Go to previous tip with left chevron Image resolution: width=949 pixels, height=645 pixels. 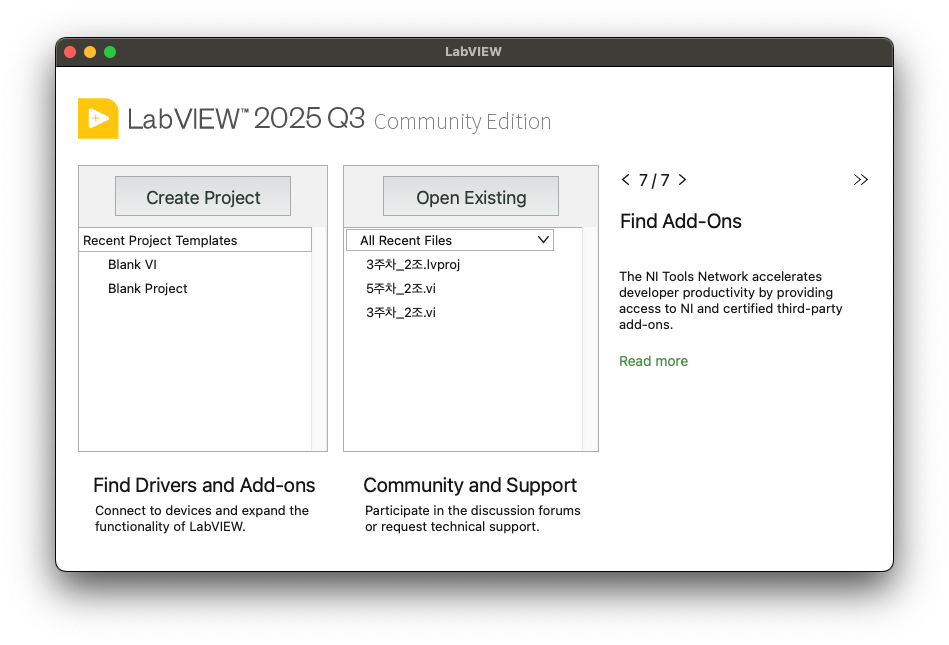(x=626, y=180)
